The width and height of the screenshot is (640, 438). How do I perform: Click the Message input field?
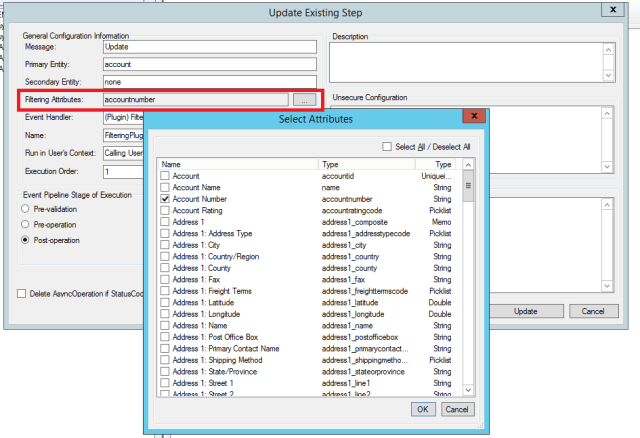coord(210,47)
